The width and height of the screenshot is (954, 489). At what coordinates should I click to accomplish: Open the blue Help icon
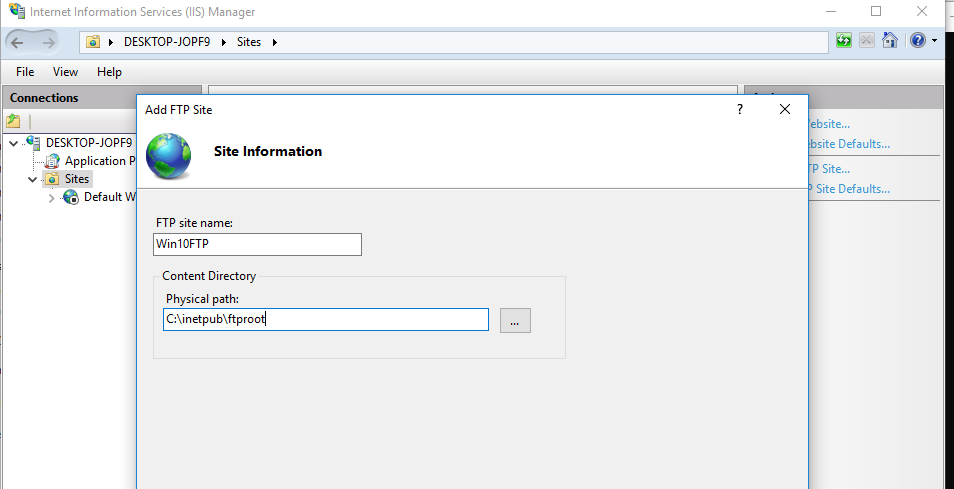(x=917, y=41)
